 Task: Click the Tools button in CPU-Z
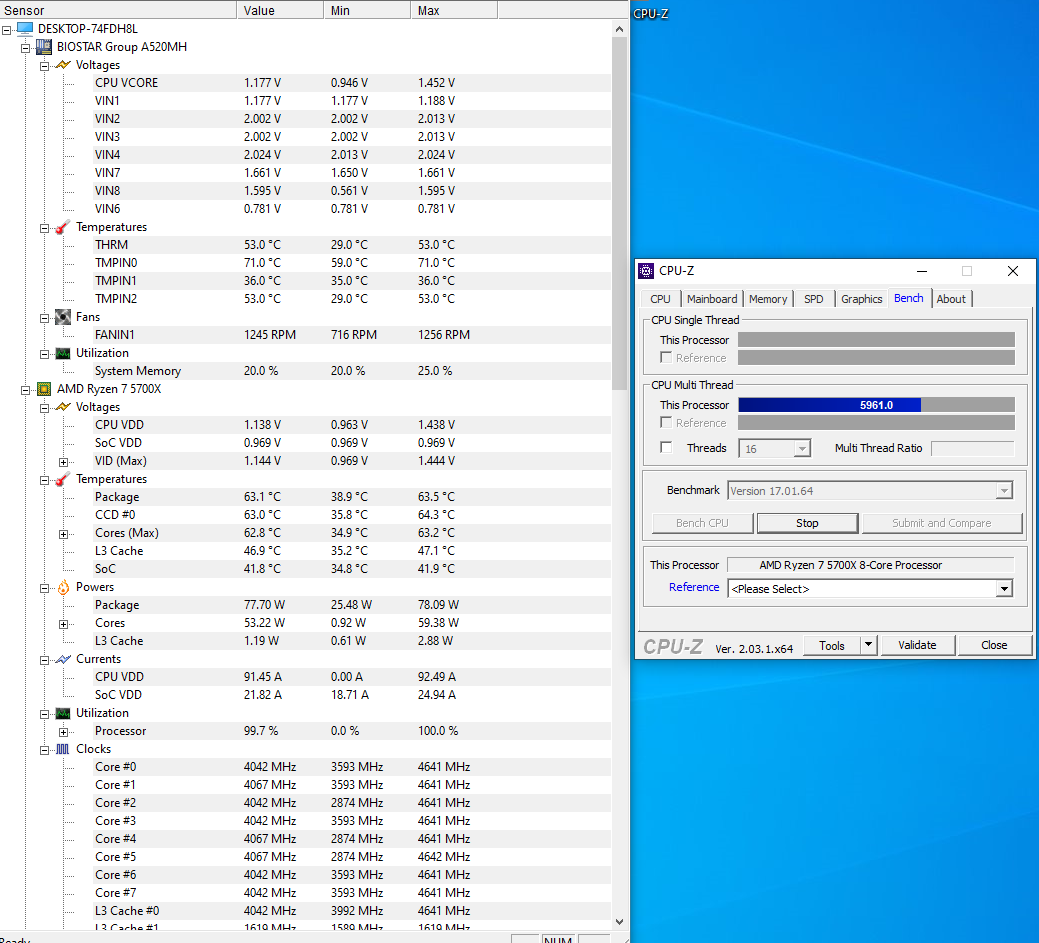tap(832, 645)
